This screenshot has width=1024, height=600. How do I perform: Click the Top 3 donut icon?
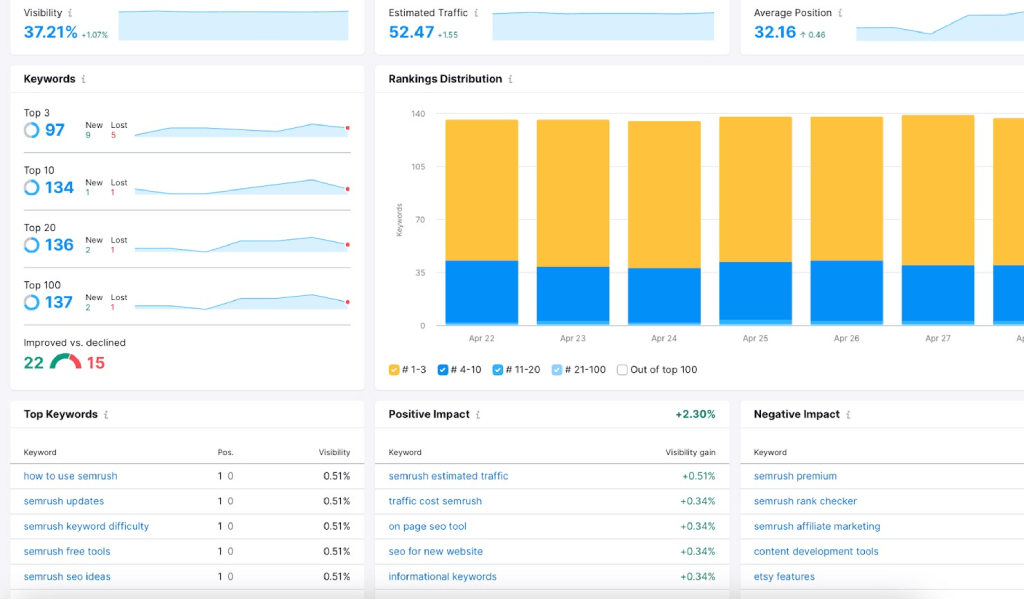coord(31,130)
